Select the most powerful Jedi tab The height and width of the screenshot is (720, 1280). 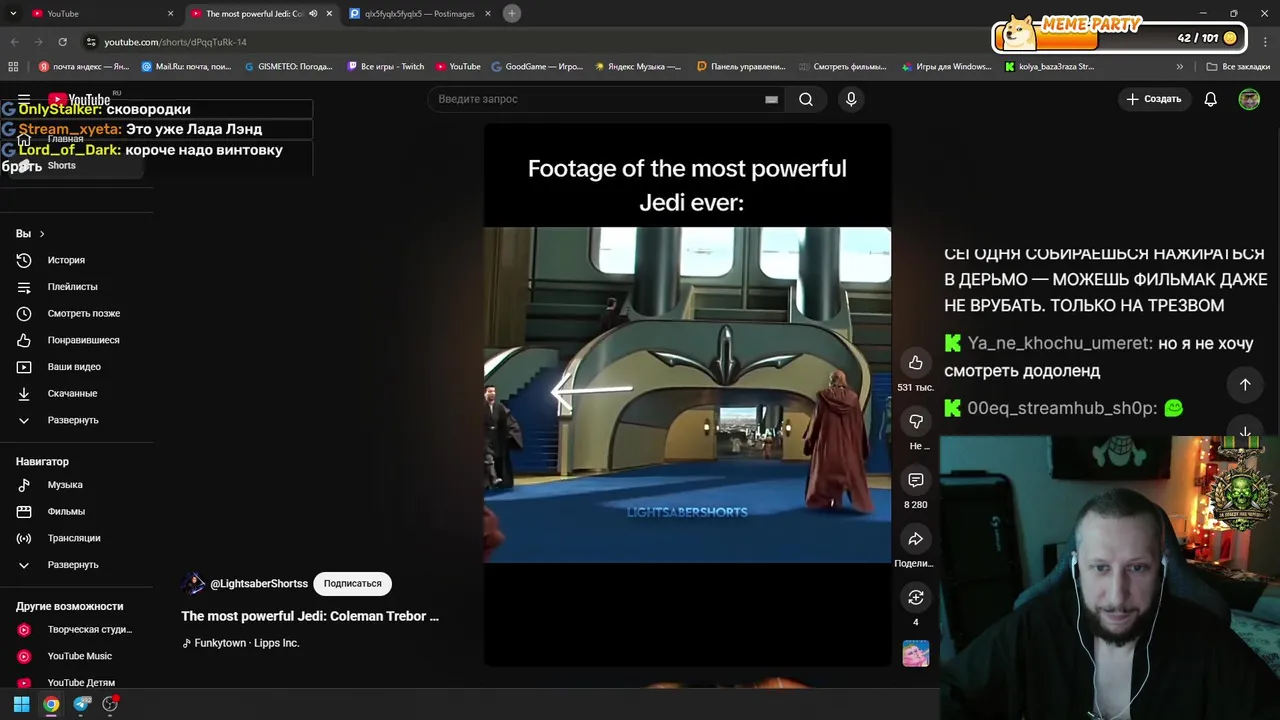254,13
